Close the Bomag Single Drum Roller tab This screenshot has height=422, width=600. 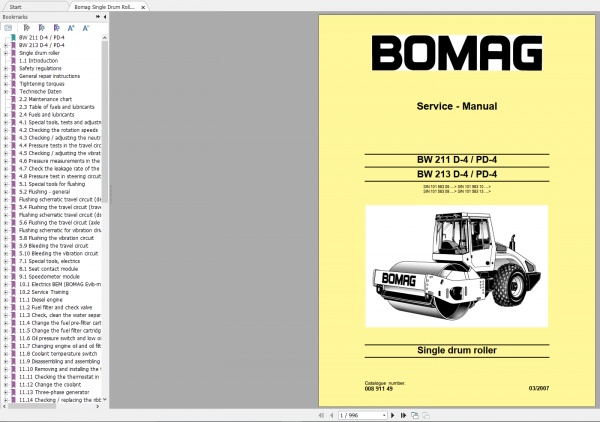(143, 7)
